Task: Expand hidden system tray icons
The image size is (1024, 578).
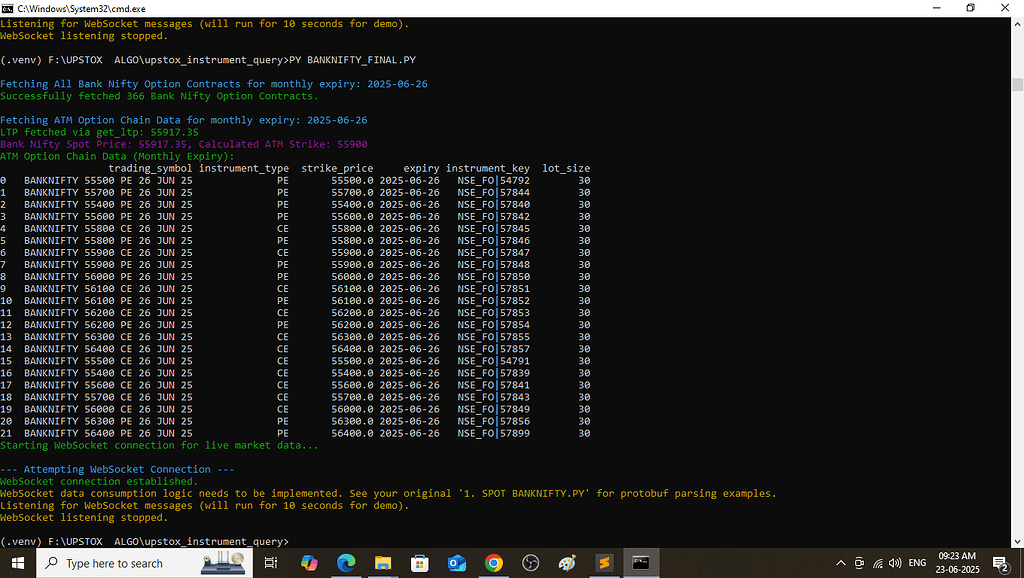Action: click(841, 563)
